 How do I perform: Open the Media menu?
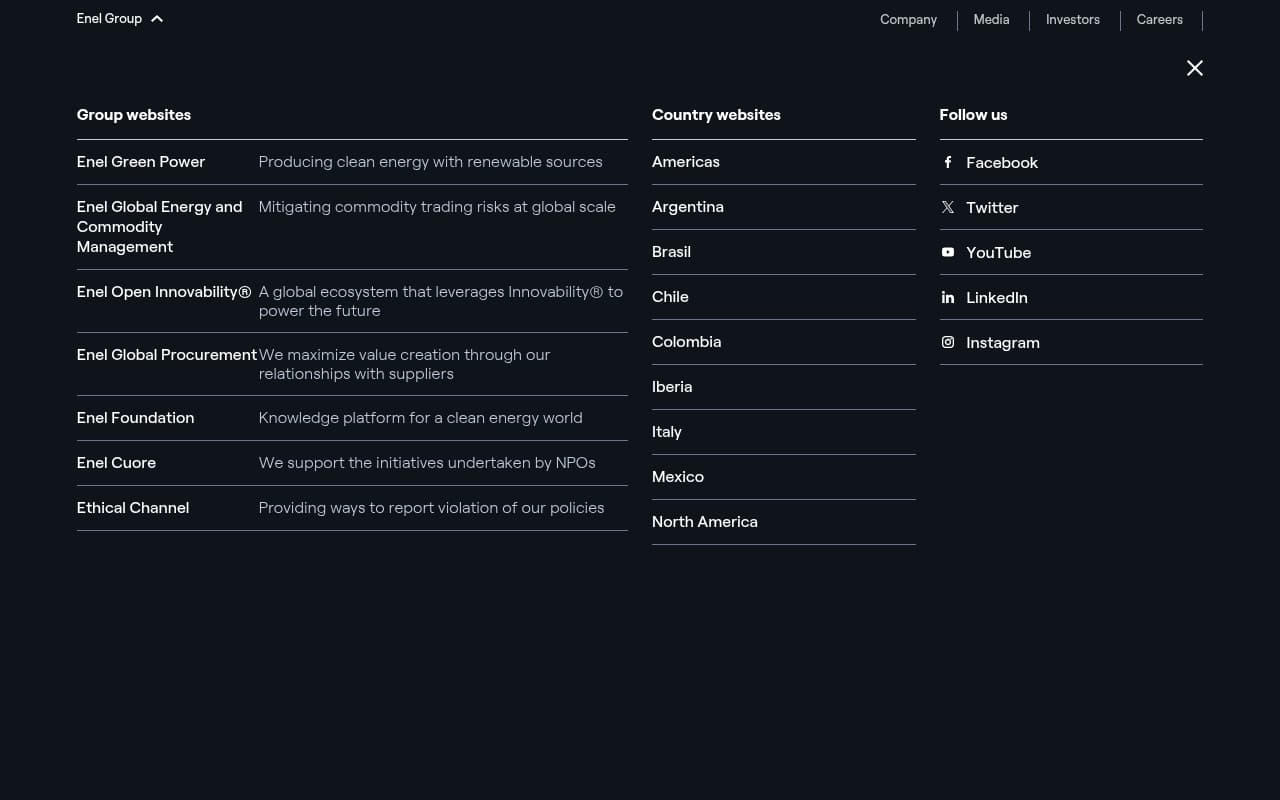(991, 19)
